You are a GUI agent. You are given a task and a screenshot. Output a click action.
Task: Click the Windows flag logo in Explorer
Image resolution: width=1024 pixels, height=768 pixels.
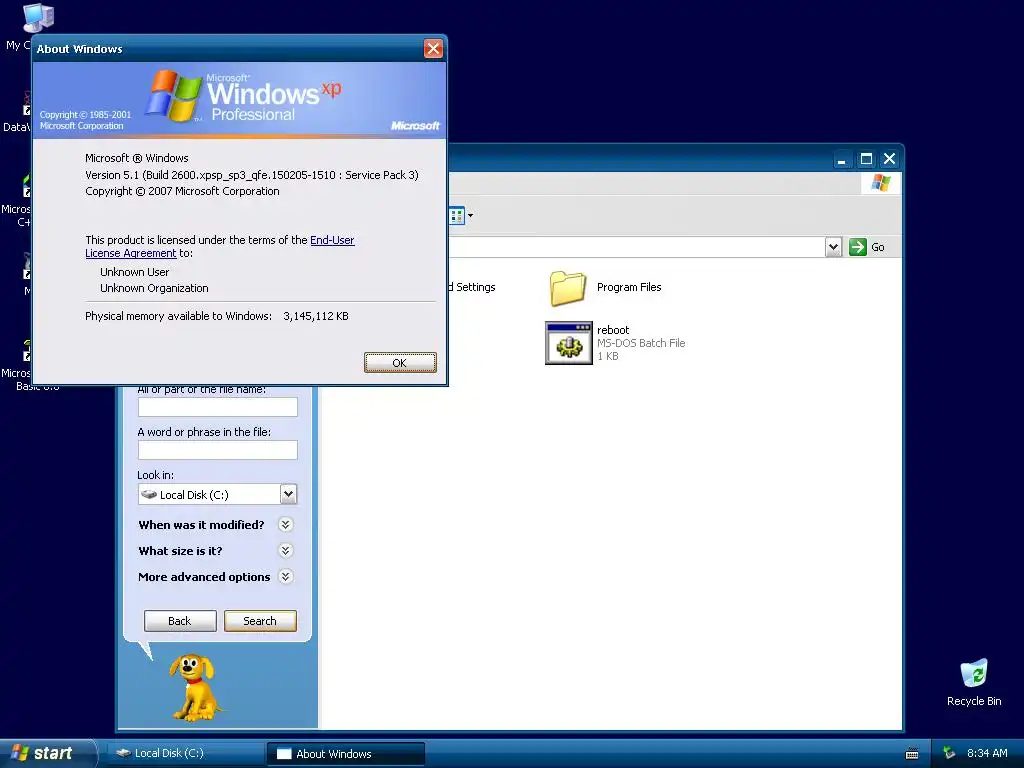click(x=880, y=183)
